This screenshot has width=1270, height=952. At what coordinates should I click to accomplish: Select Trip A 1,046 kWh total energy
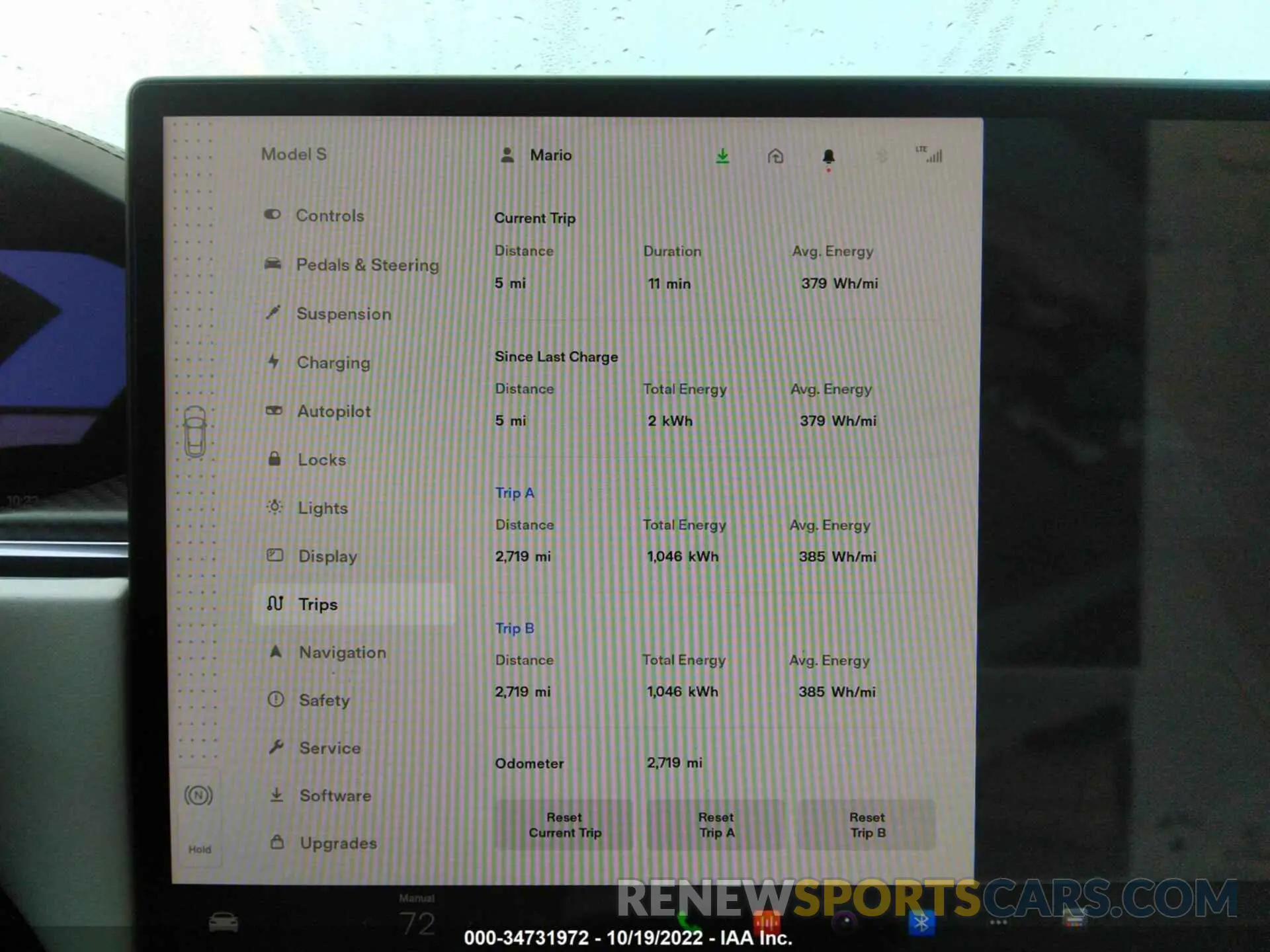tap(683, 557)
